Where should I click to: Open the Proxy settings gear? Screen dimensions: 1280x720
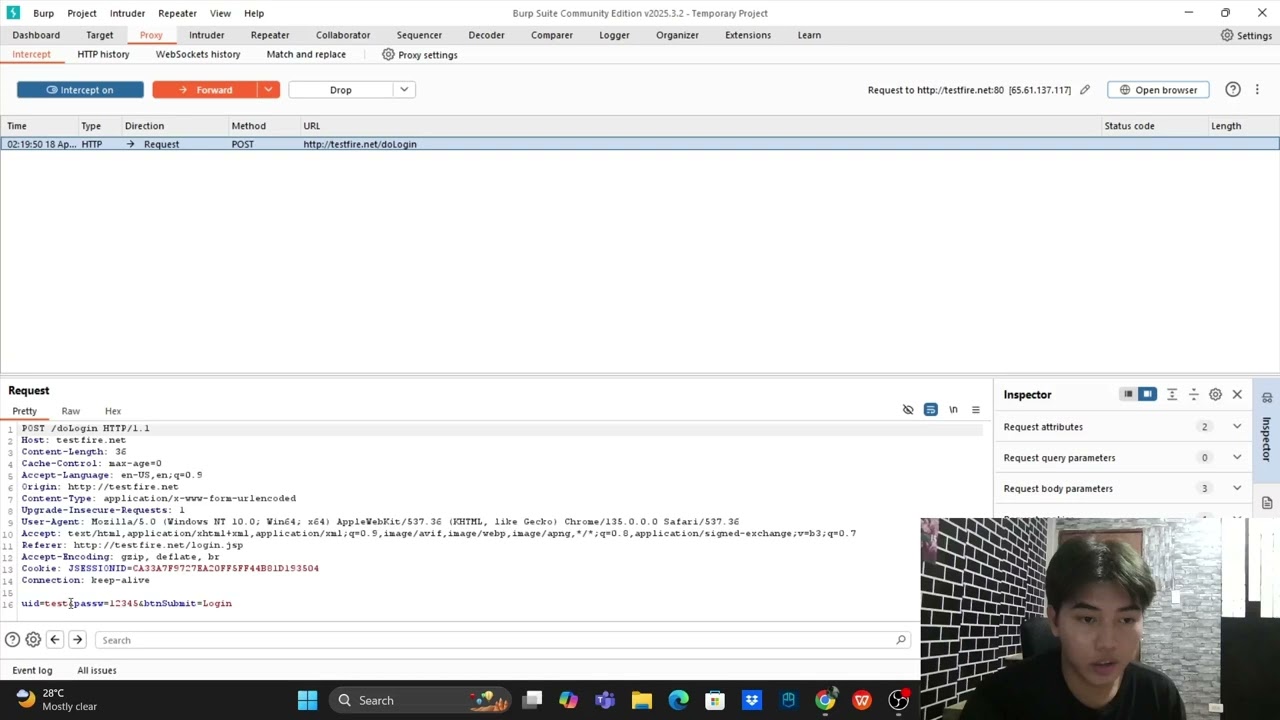[389, 55]
